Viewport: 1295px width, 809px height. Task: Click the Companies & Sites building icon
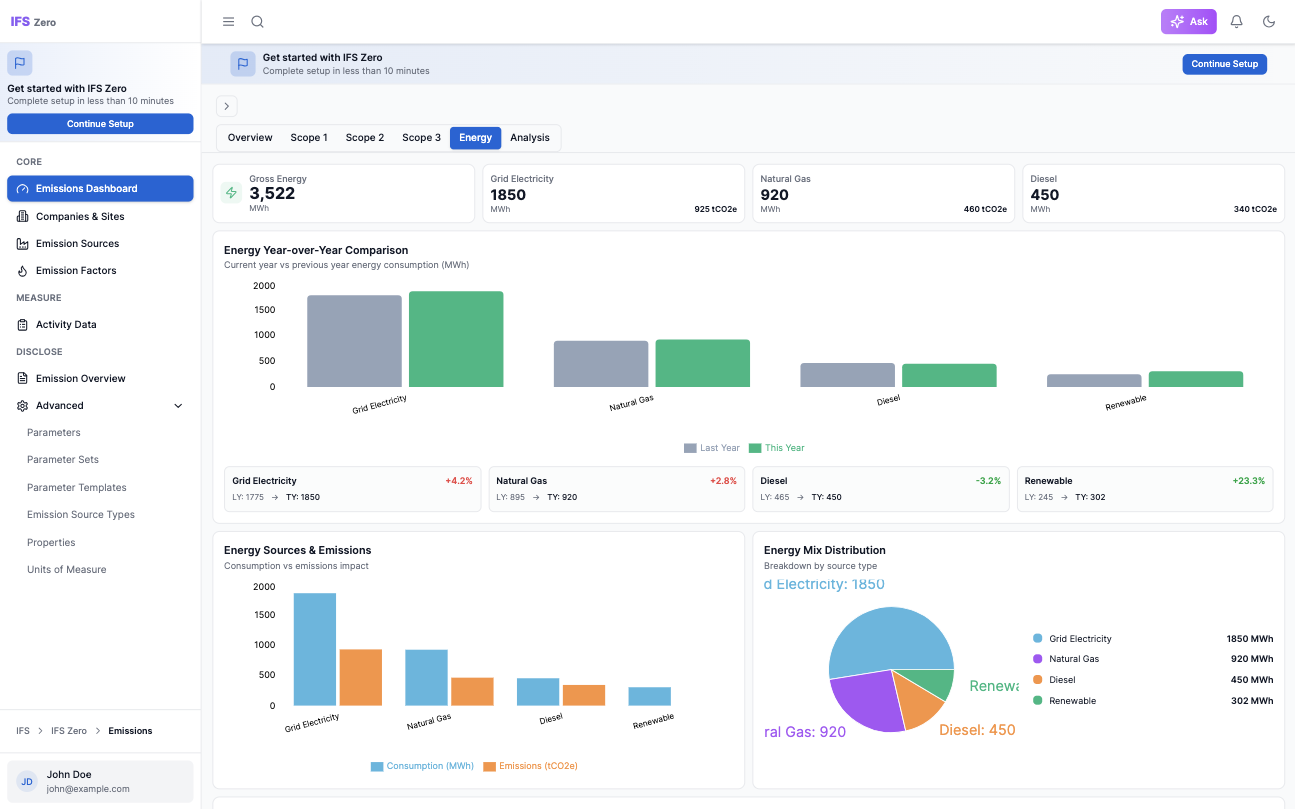click(x=22, y=216)
